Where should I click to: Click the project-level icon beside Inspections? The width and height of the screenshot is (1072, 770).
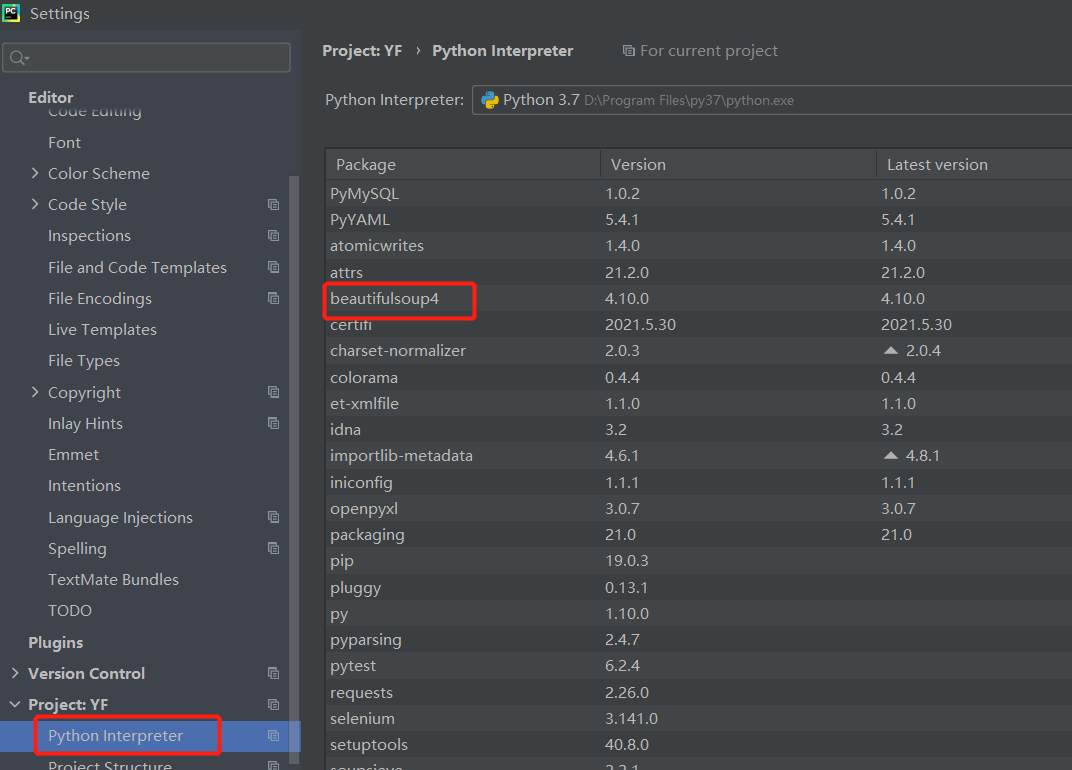pos(273,235)
